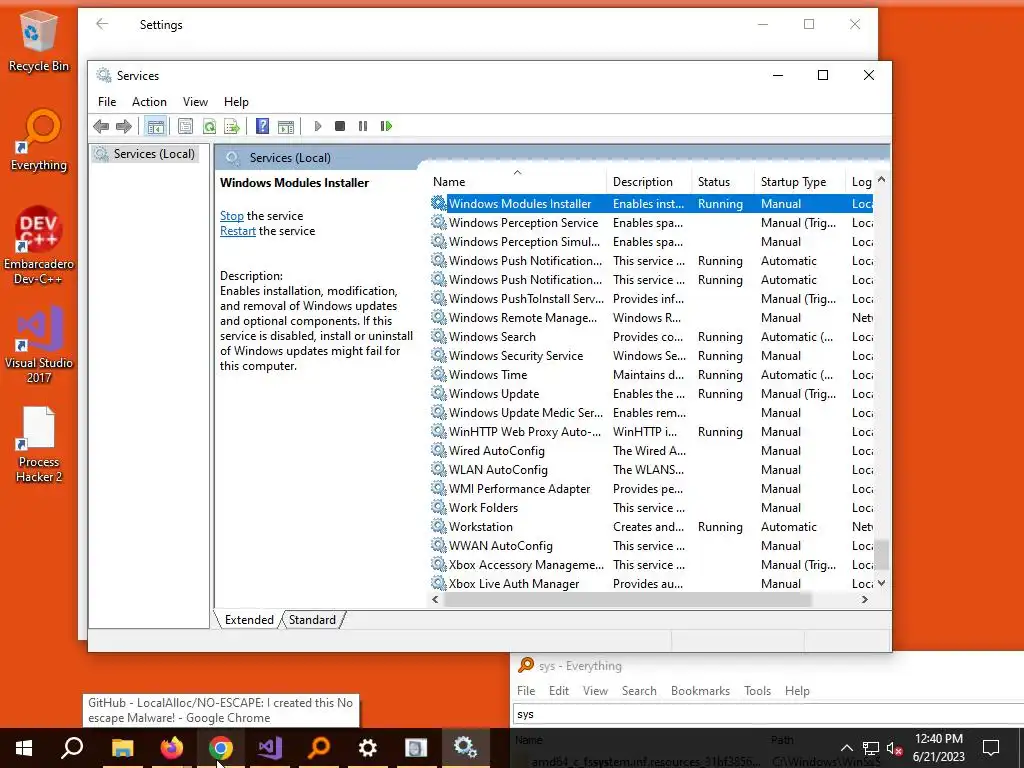Click the Forward arrow in Services toolbar
The image size is (1024, 768).
coord(124,126)
